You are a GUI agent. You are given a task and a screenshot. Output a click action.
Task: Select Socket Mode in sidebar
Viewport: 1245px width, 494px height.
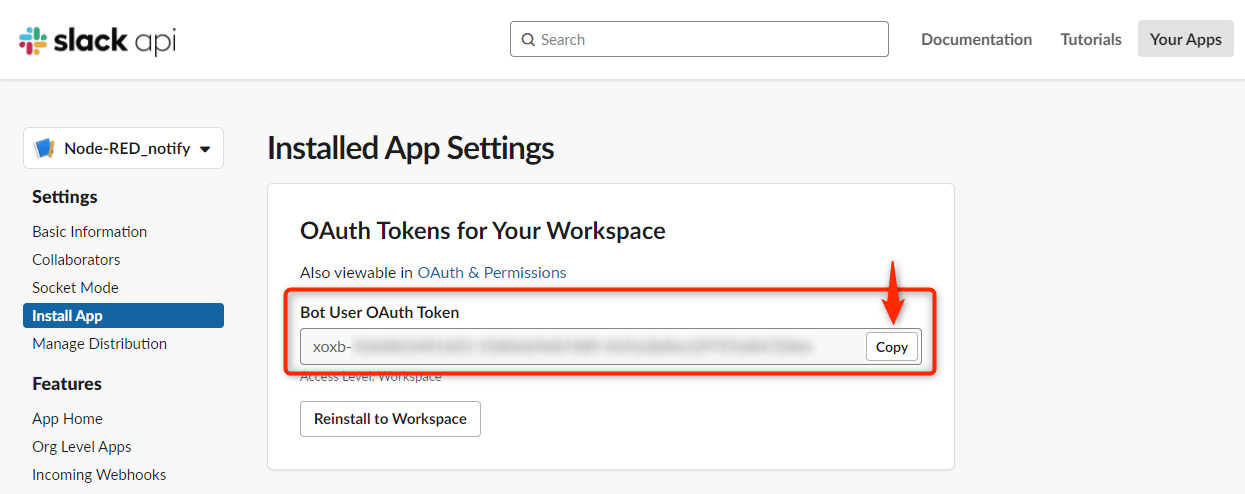[x=75, y=287]
